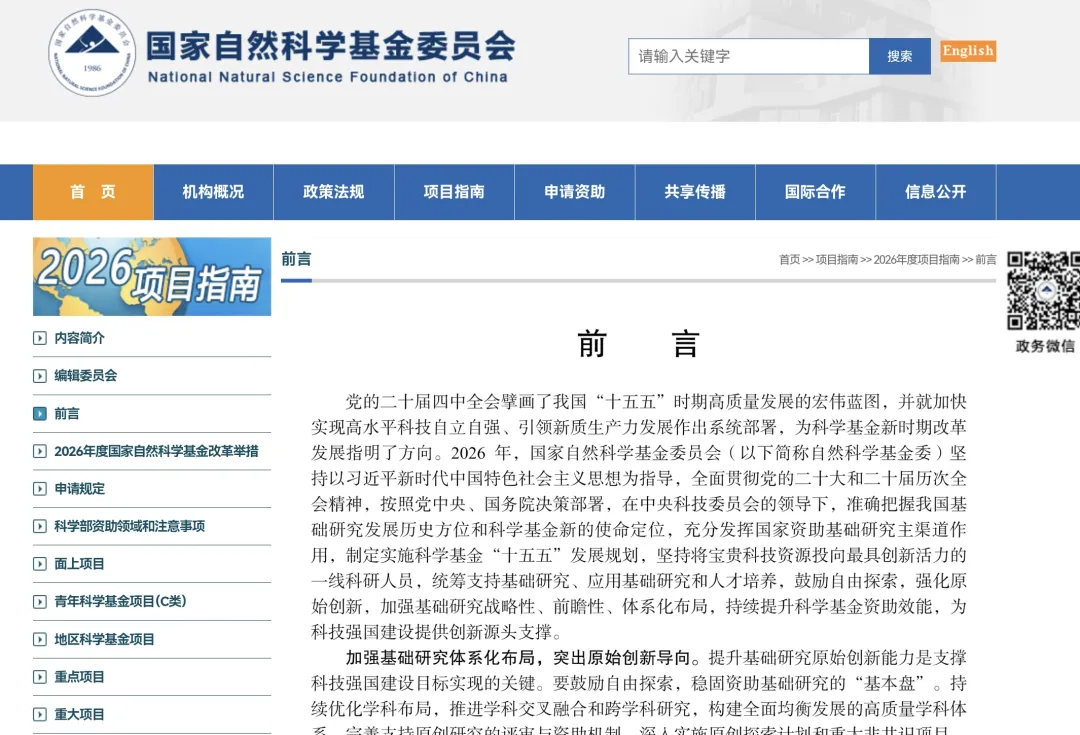The width and height of the screenshot is (1080, 735).
Task: Expand 科学部资助领域和注意事项 sidebar item
Action: point(129,526)
